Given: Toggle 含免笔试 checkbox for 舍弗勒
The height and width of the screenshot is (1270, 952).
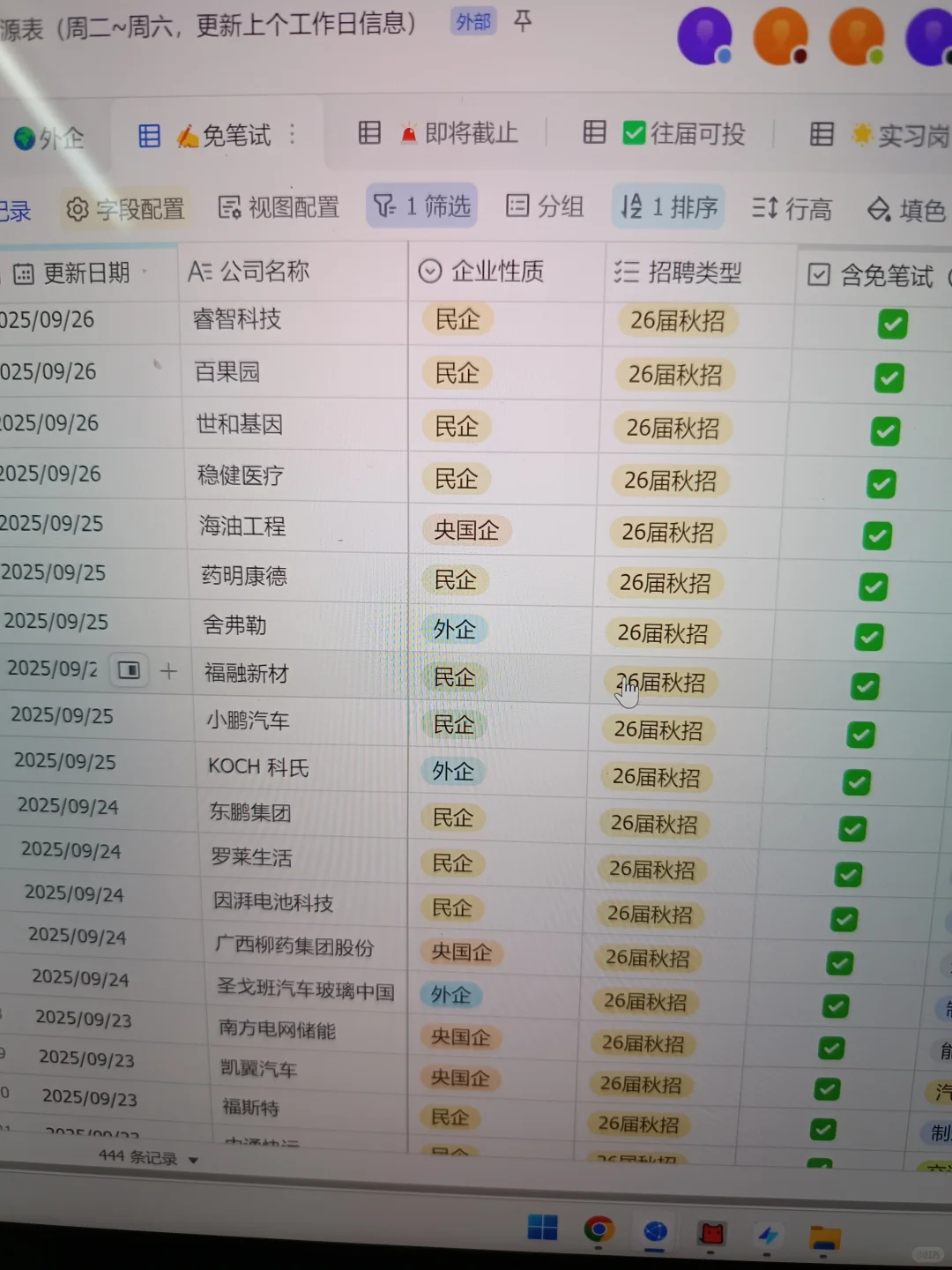Looking at the screenshot, I should pos(869,637).
